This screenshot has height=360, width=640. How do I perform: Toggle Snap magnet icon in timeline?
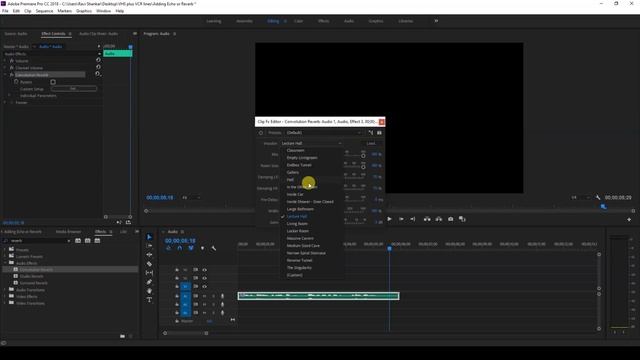(180, 248)
